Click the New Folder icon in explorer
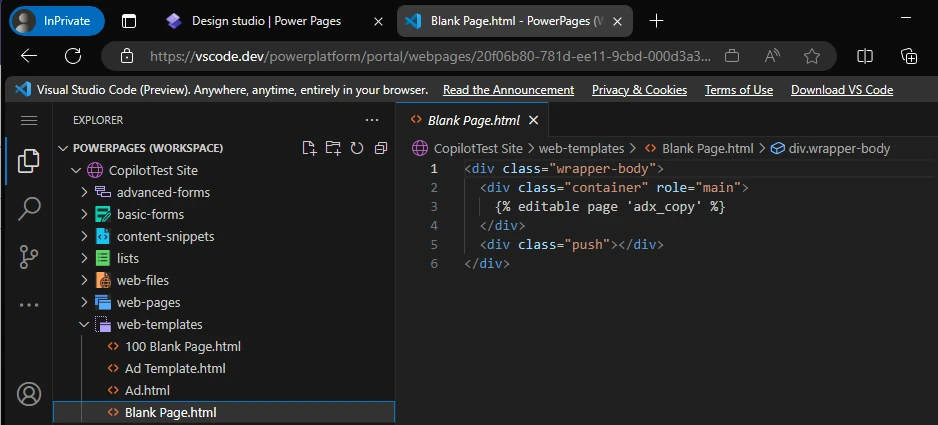938x425 pixels. [333, 148]
